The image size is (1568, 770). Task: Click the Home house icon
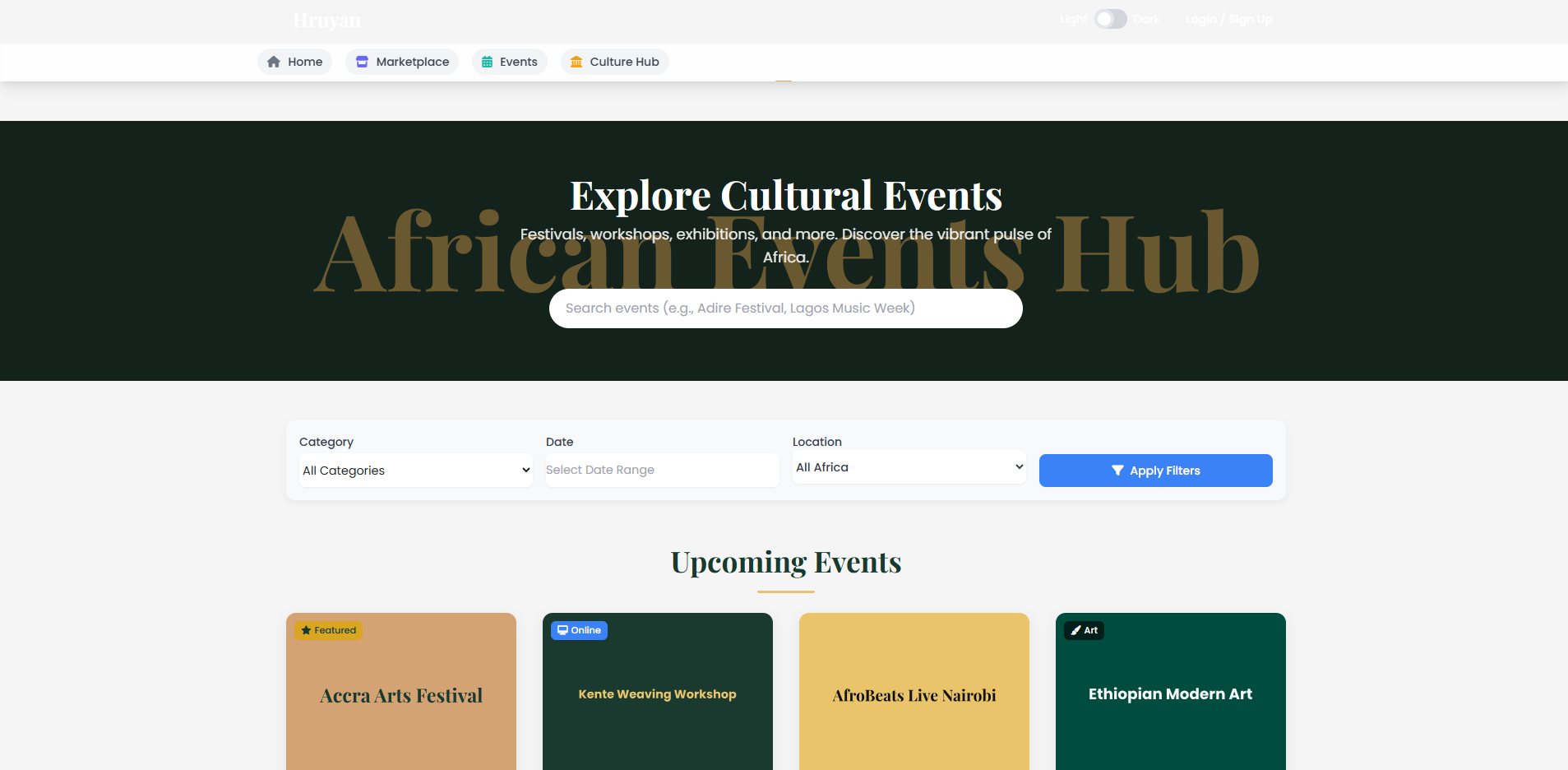274,62
